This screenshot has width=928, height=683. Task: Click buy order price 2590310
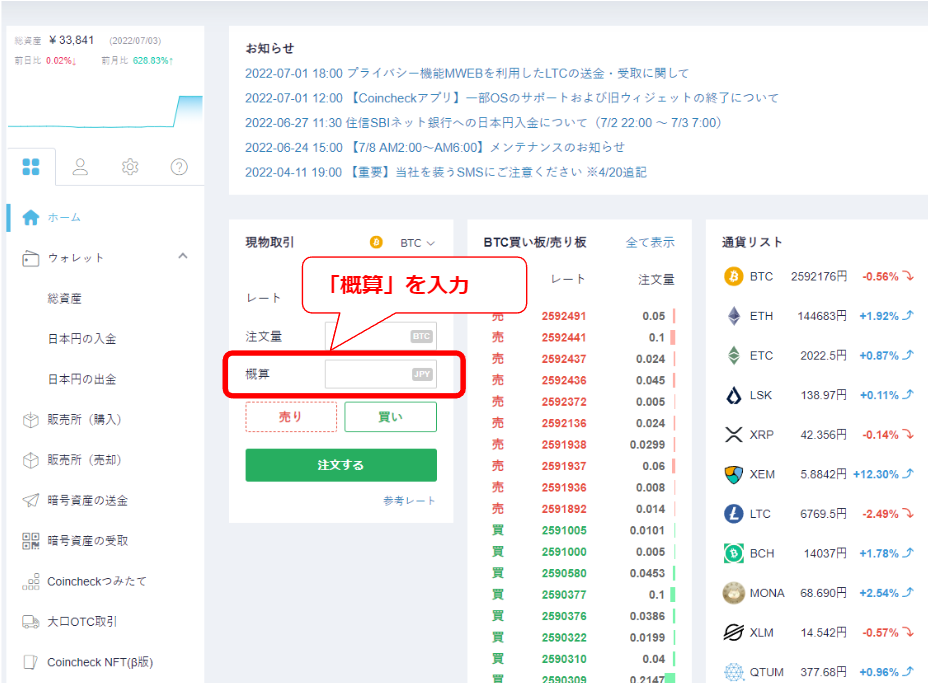click(564, 659)
